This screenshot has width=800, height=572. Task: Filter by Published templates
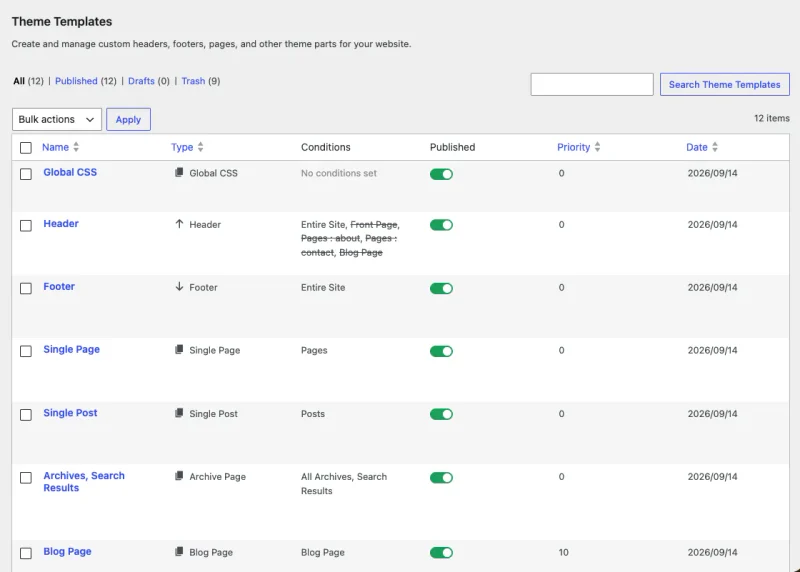pos(76,81)
